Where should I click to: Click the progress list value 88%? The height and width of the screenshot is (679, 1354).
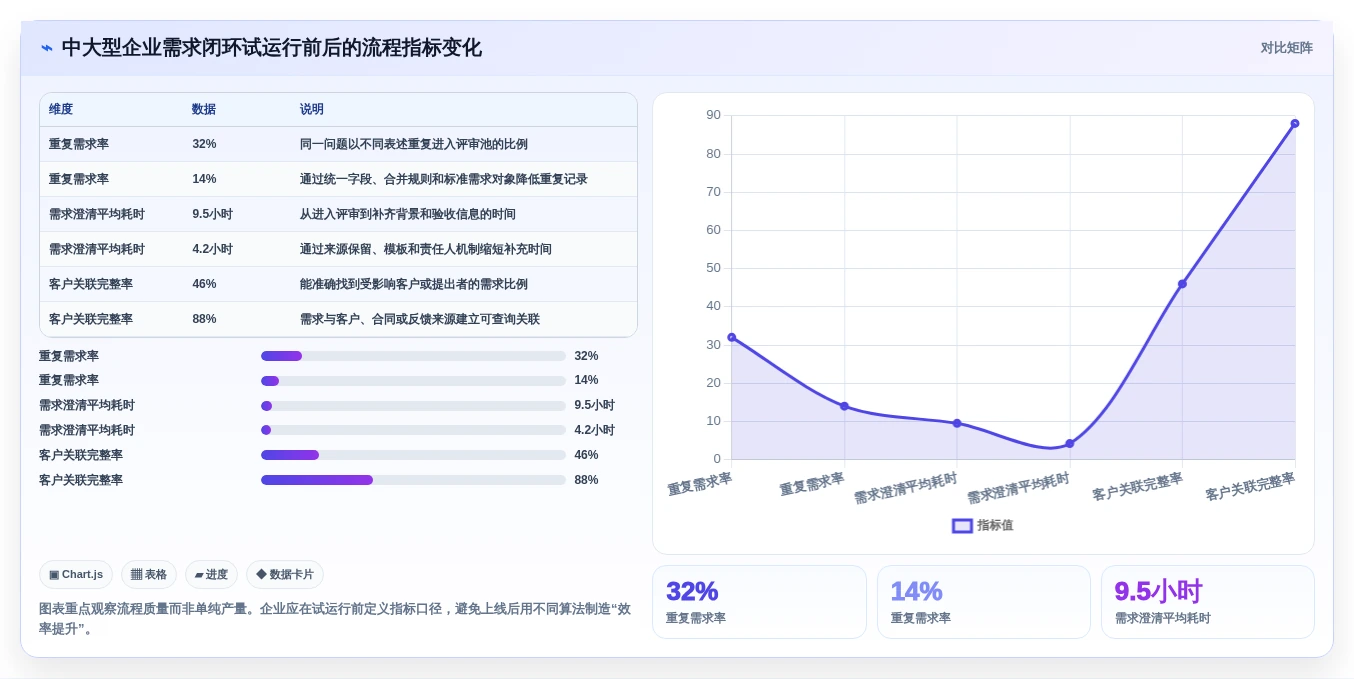[x=586, y=480]
